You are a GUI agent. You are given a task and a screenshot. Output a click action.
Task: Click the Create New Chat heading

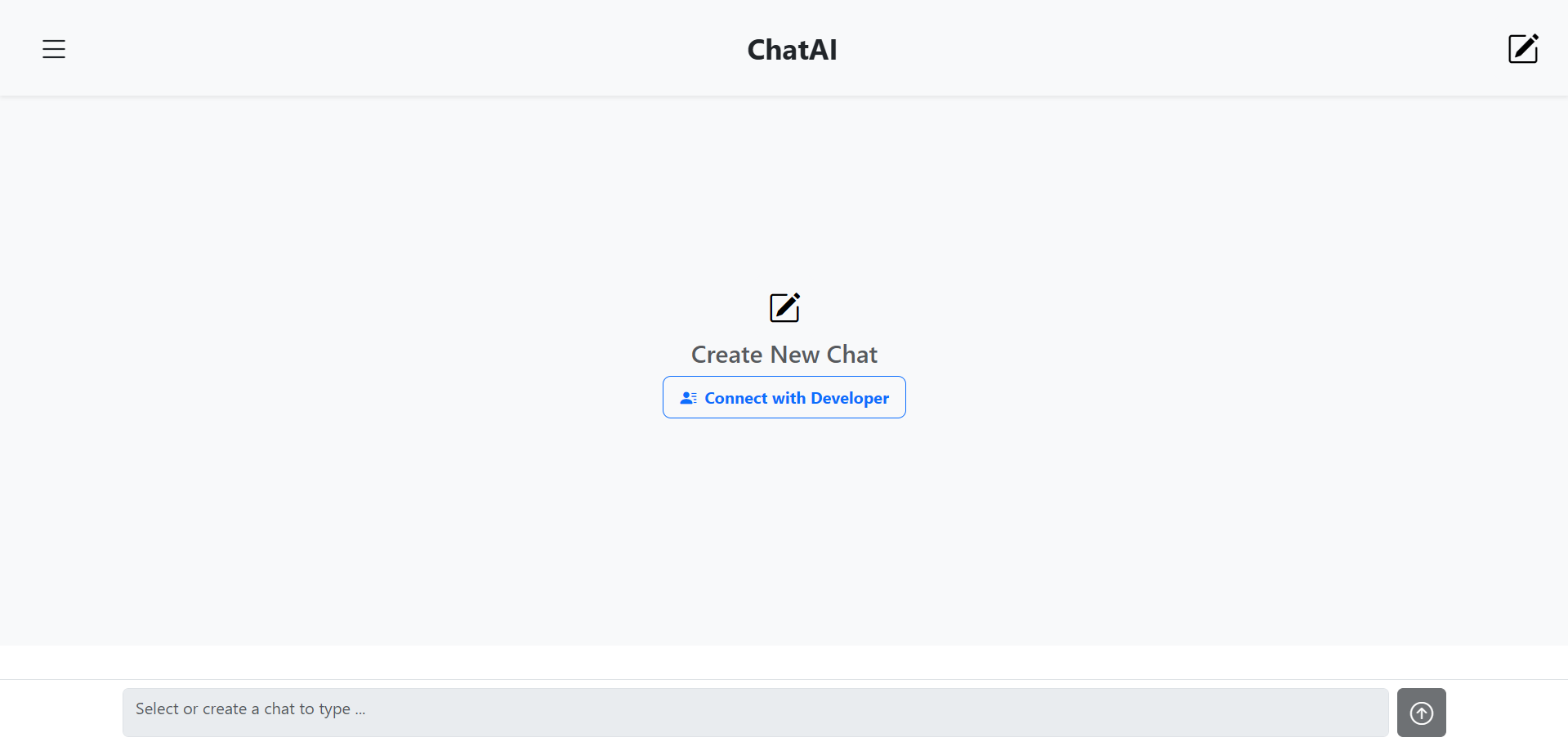[x=784, y=355]
